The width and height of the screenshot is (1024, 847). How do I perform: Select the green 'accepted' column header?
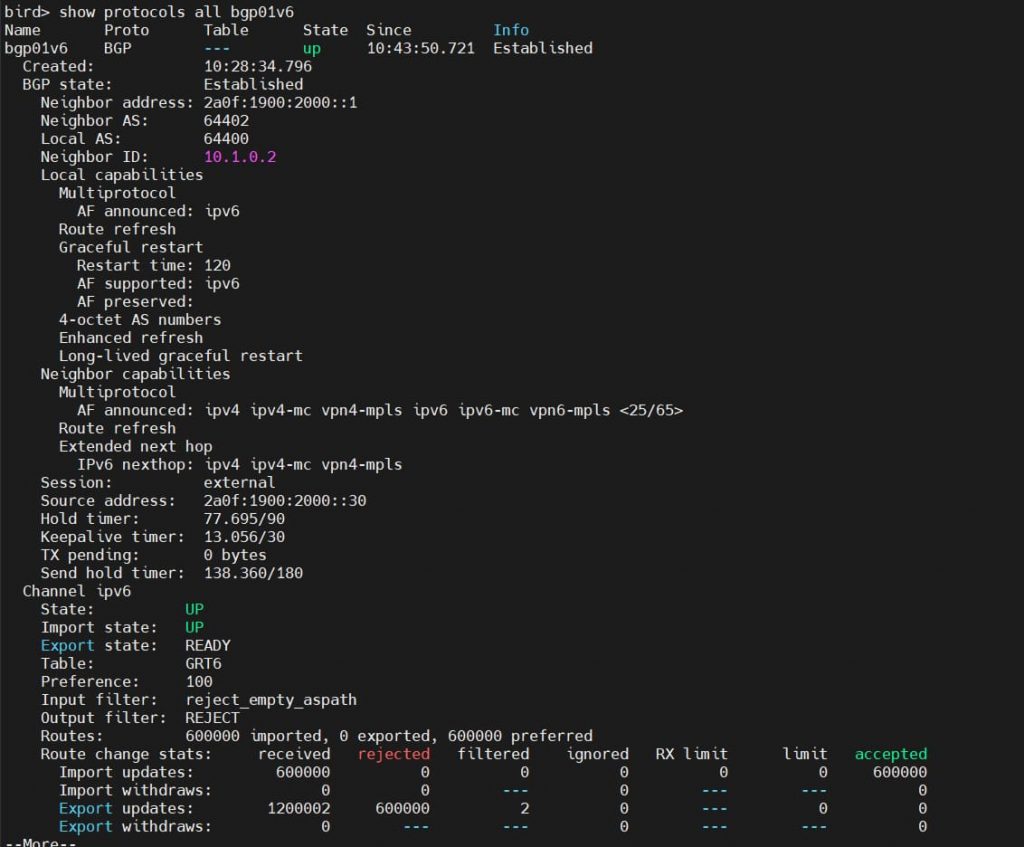click(x=891, y=754)
